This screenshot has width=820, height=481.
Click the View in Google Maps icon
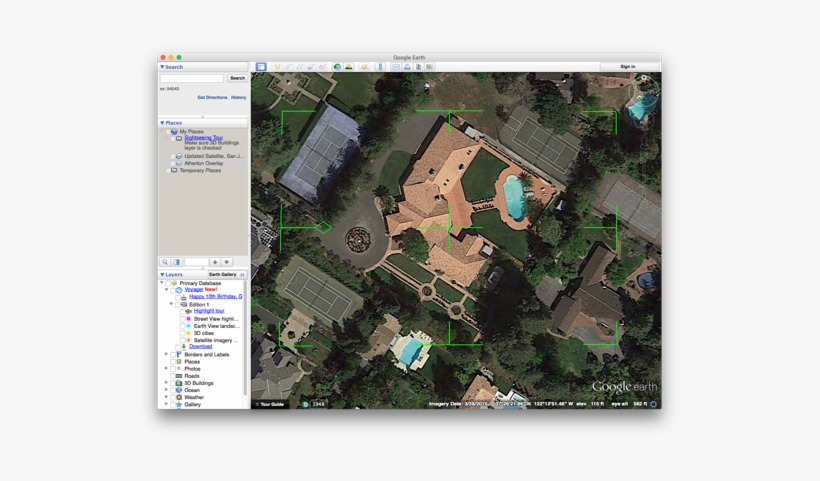coord(429,67)
